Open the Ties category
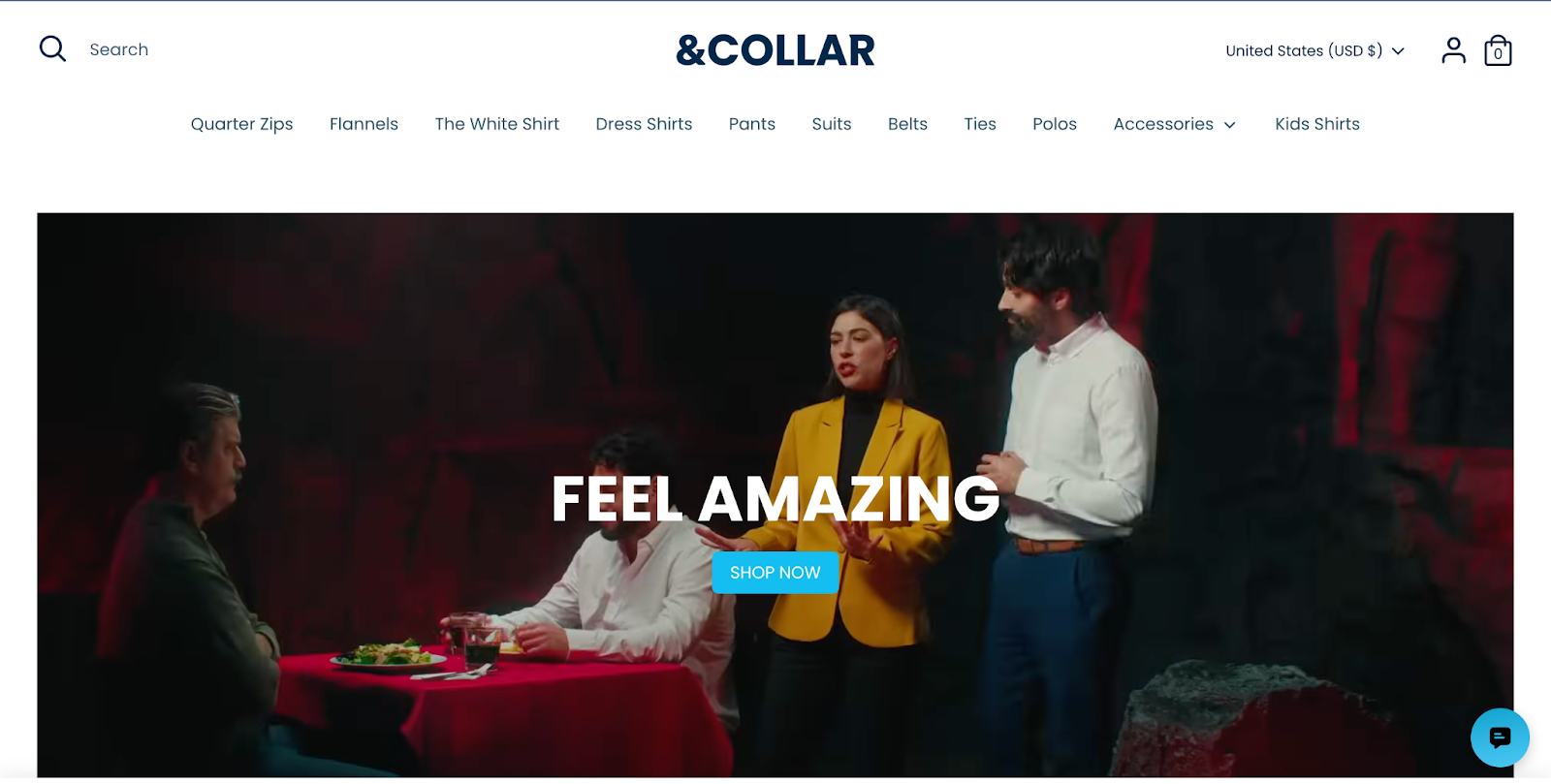This screenshot has width=1551, height=784. [x=980, y=124]
